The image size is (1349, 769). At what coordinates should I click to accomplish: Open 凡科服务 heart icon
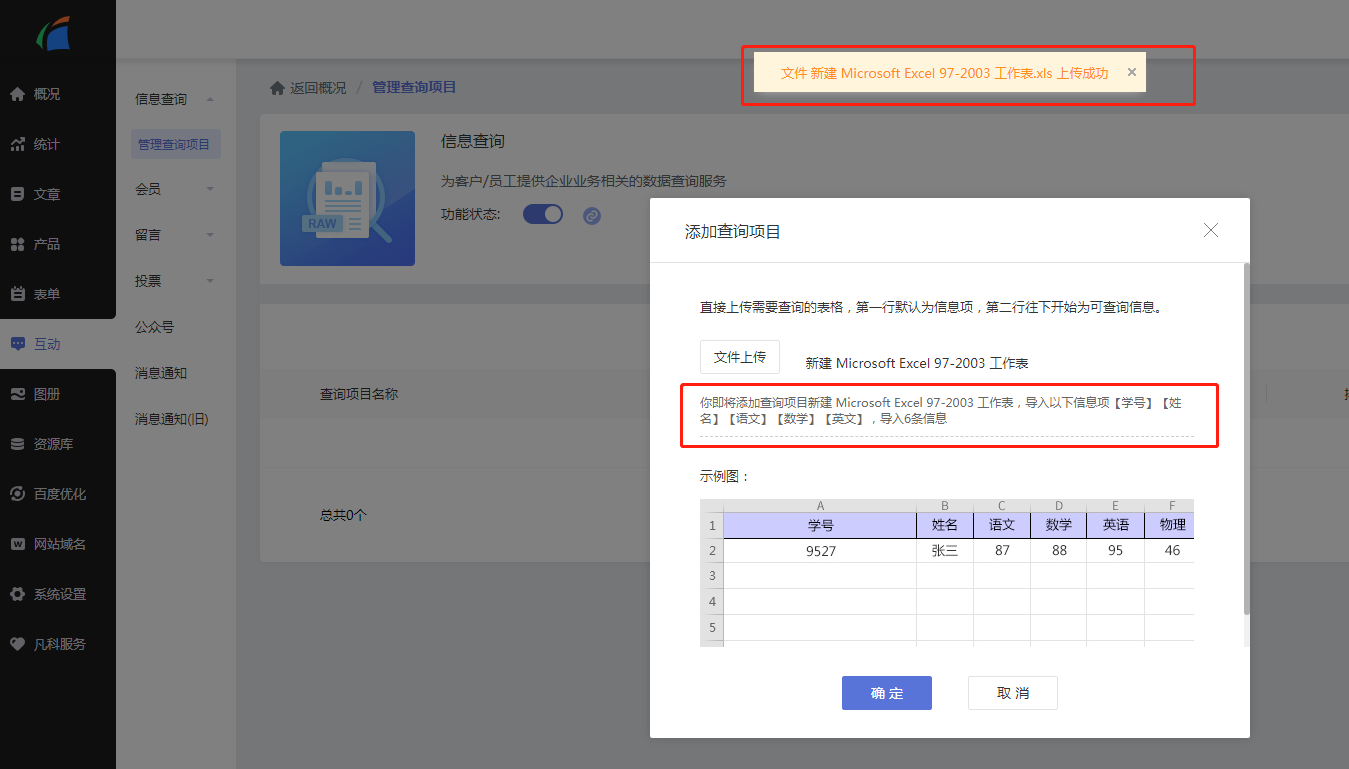tap(17, 644)
